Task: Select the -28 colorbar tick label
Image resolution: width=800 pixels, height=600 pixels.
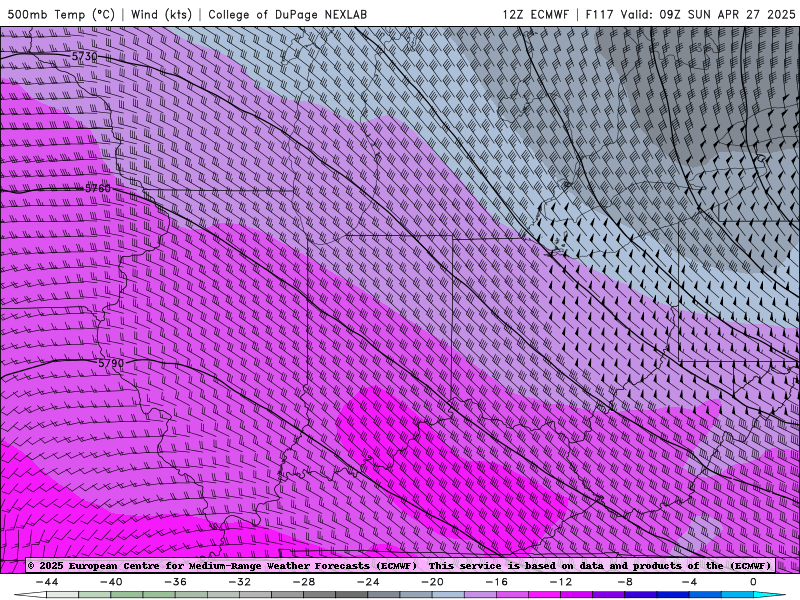Action: [304, 582]
